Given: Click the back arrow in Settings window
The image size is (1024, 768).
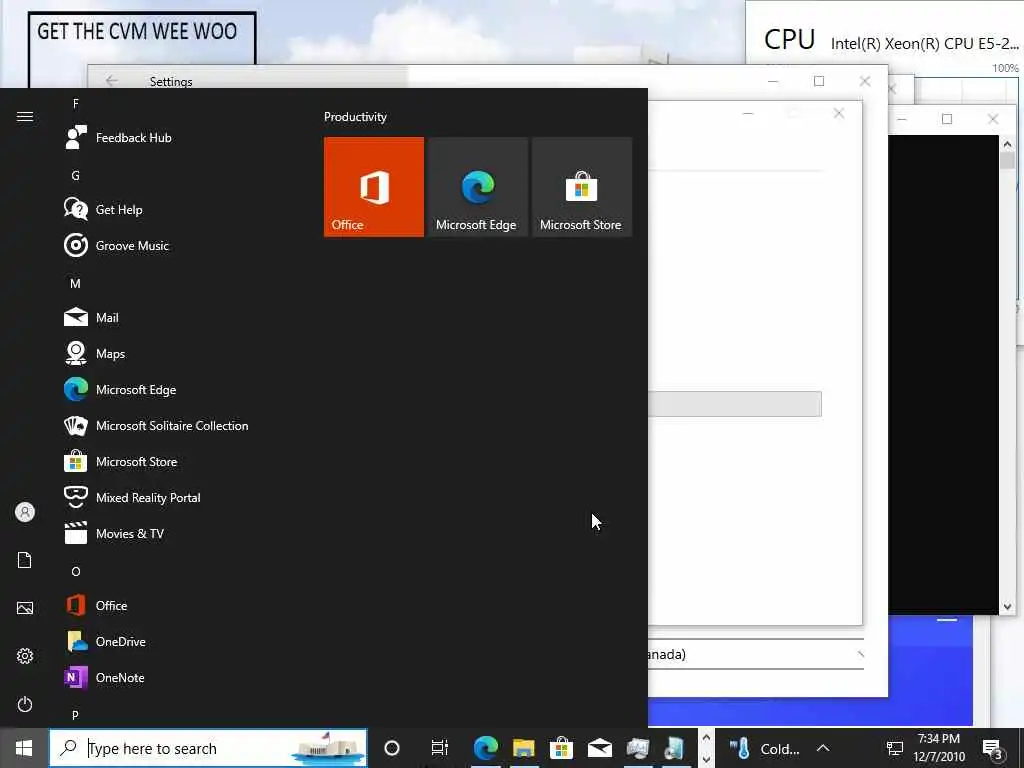Looking at the screenshot, I should click(112, 81).
